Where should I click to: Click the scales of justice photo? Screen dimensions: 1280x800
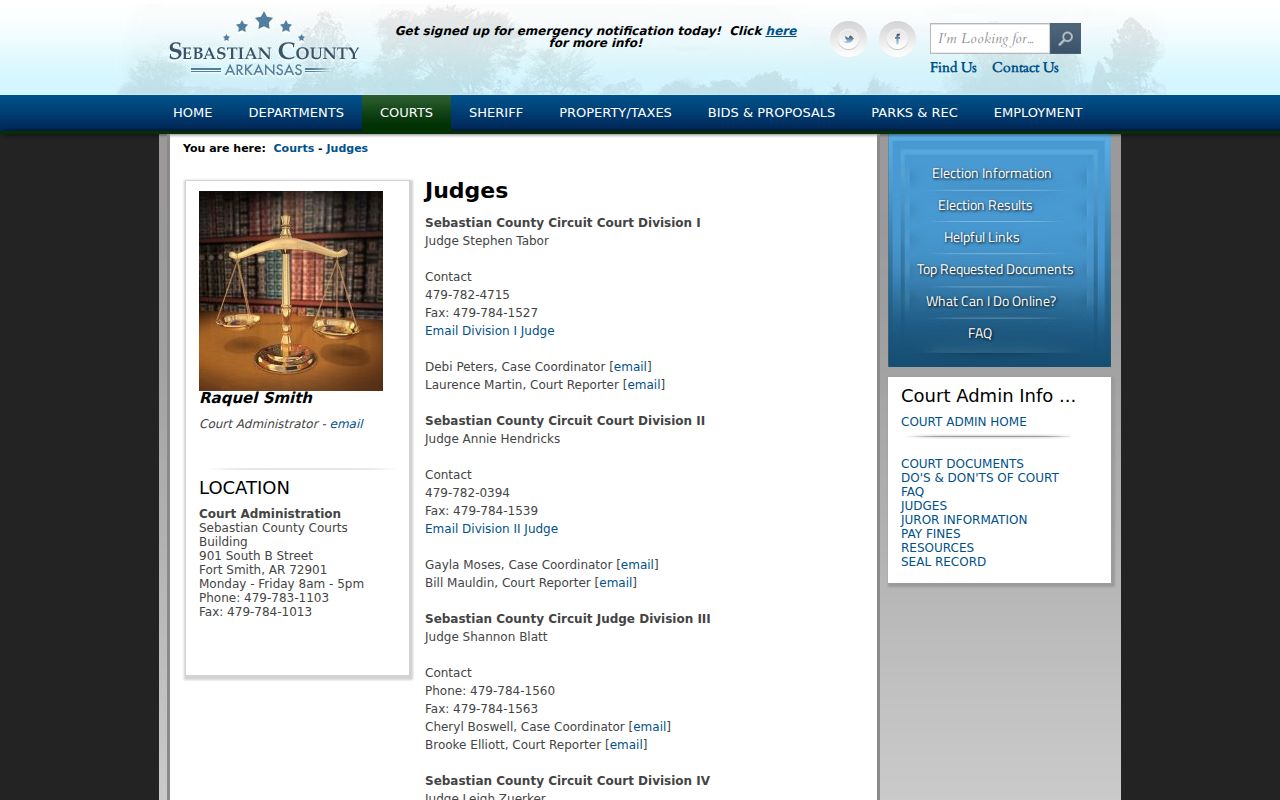click(x=291, y=291)
